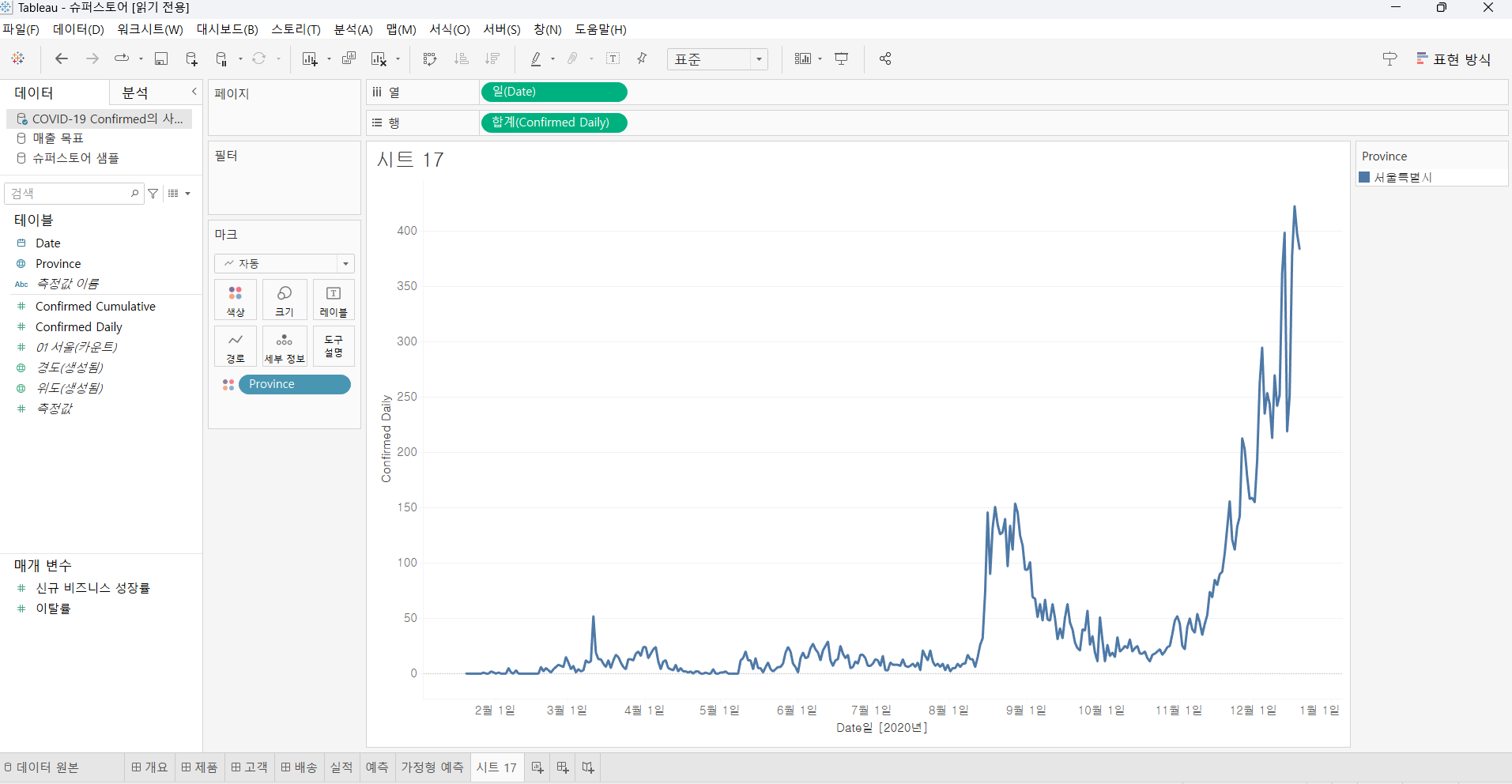1512x784 pixels.
Task: Open dropdown arrow next to new worksheet icon
Action: [x=329, y=59]
